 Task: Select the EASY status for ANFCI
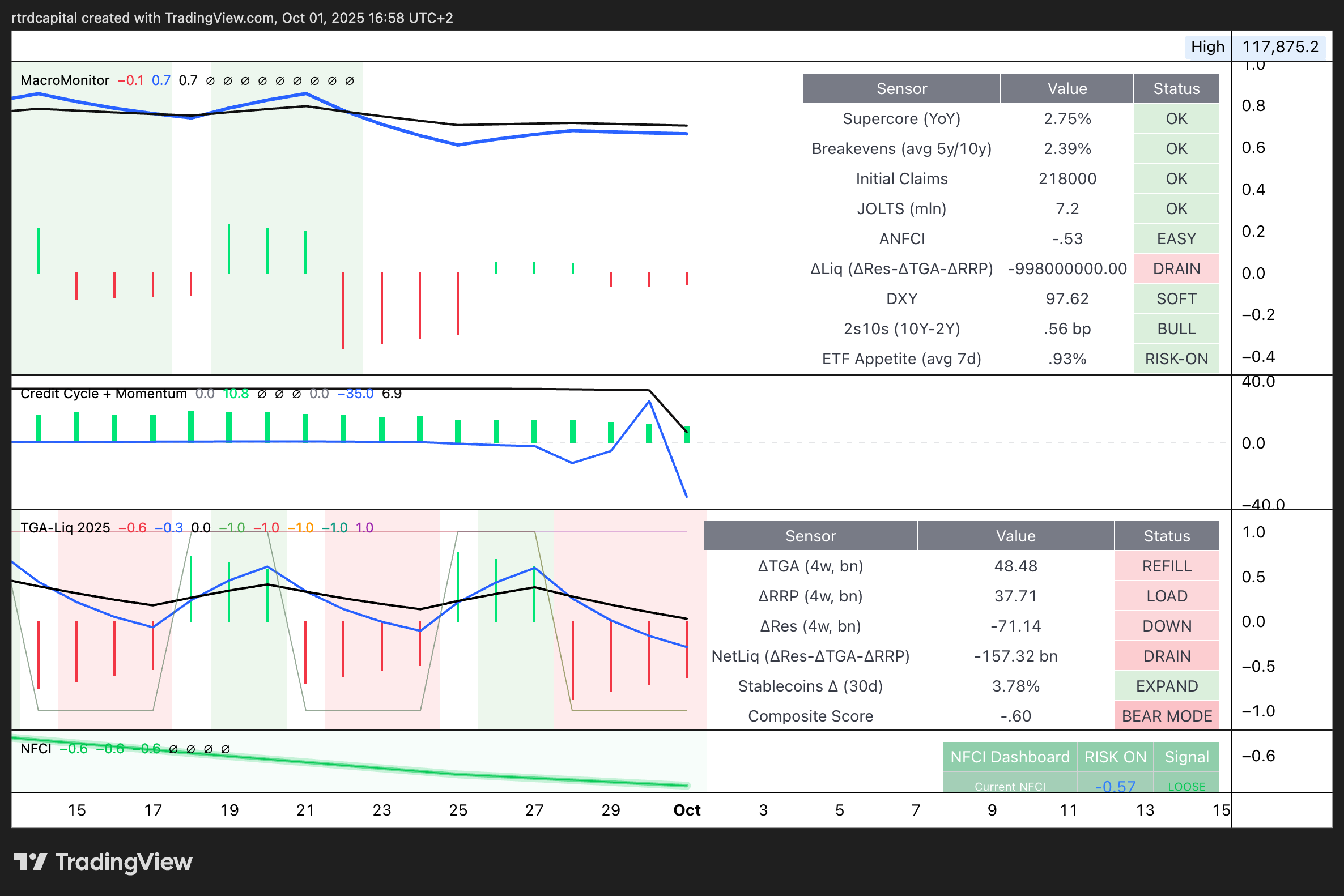(x=1176, y=239)
